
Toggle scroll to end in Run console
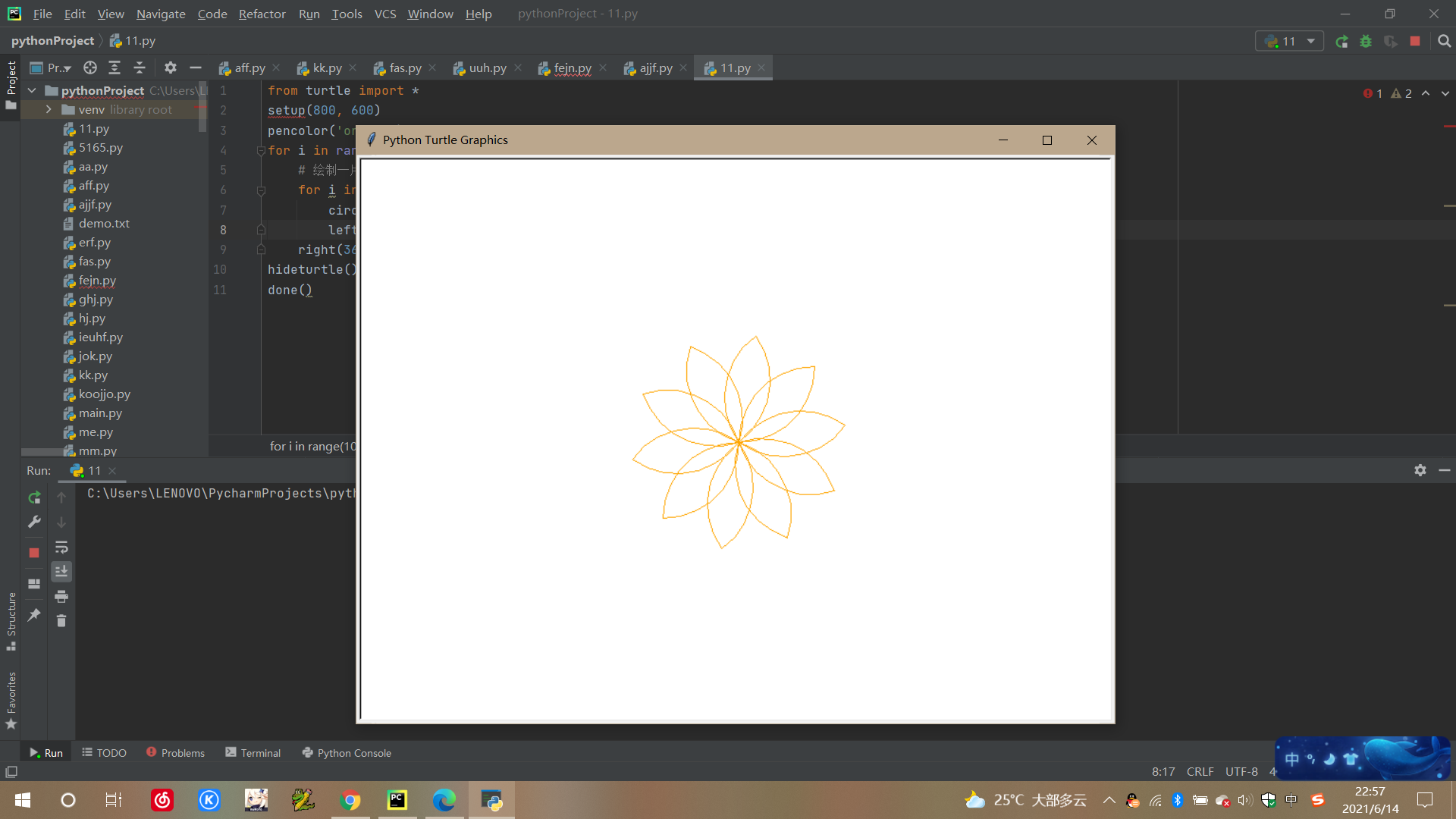coord(61,571)
